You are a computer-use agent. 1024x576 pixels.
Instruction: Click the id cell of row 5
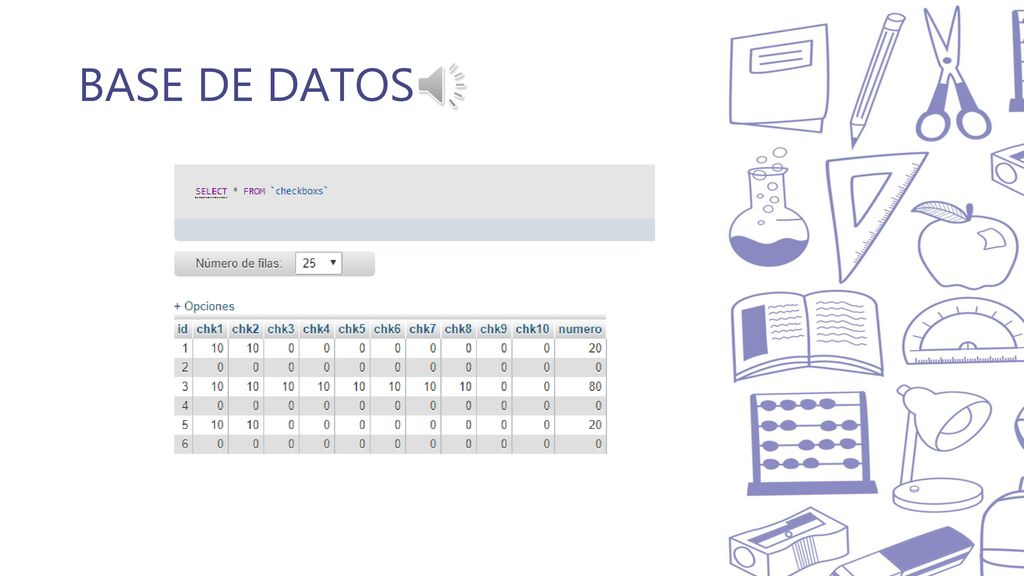185,424
